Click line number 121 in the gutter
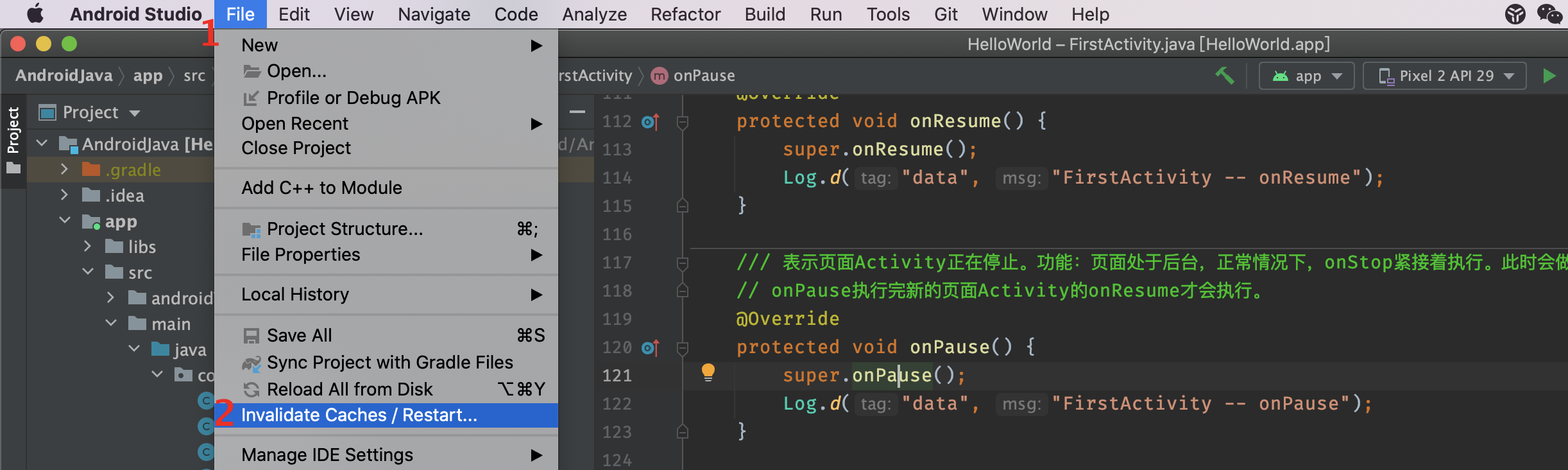Screen dimensions: 1568x470 (x=617, y=376)
